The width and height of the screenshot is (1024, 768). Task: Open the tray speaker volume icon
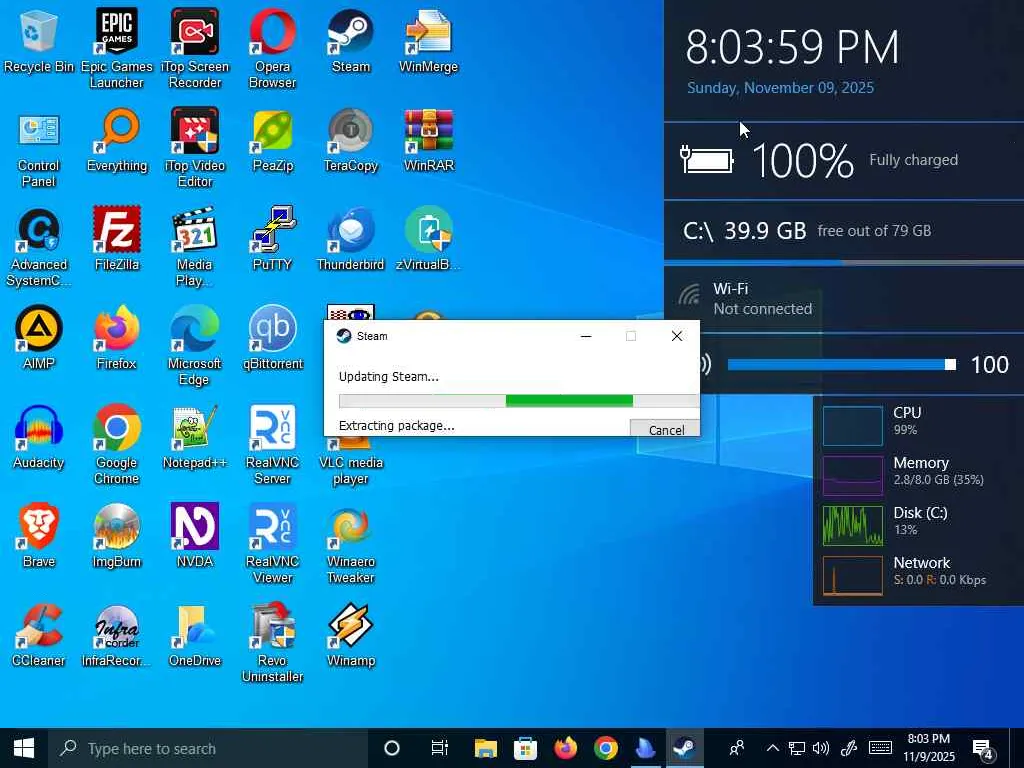821,748
